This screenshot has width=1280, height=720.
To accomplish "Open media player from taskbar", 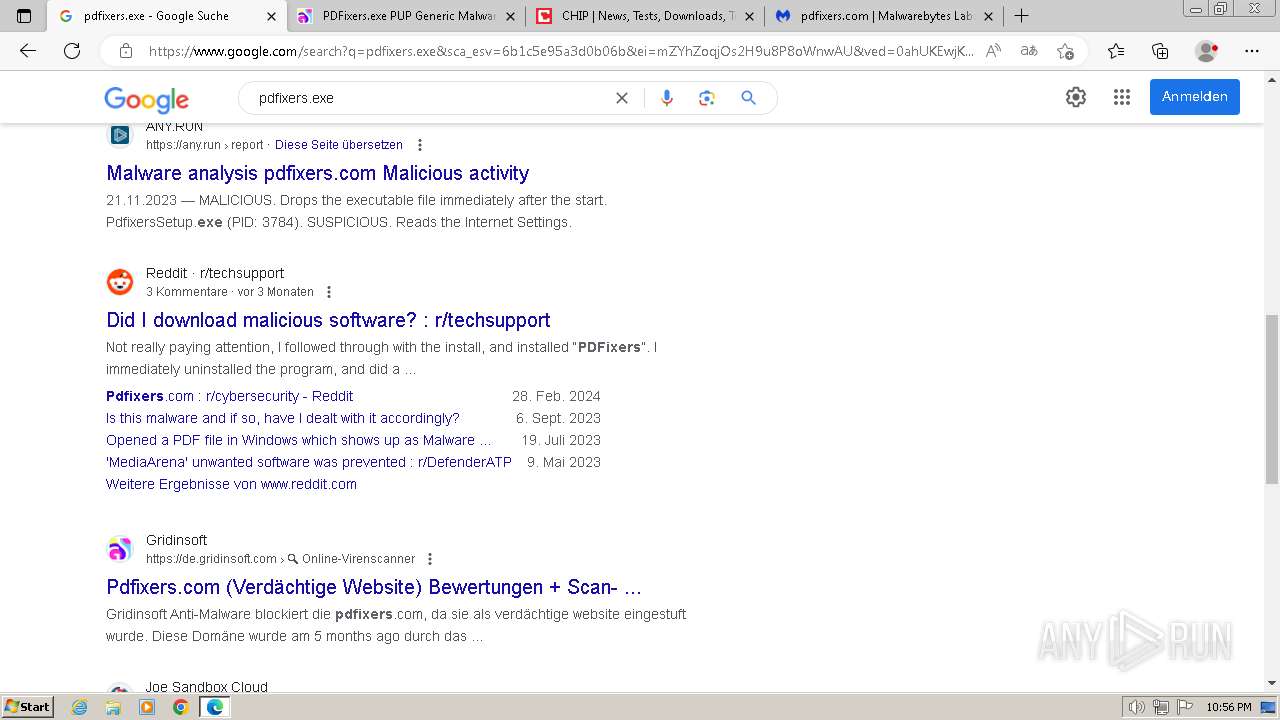I will (147, 707).
